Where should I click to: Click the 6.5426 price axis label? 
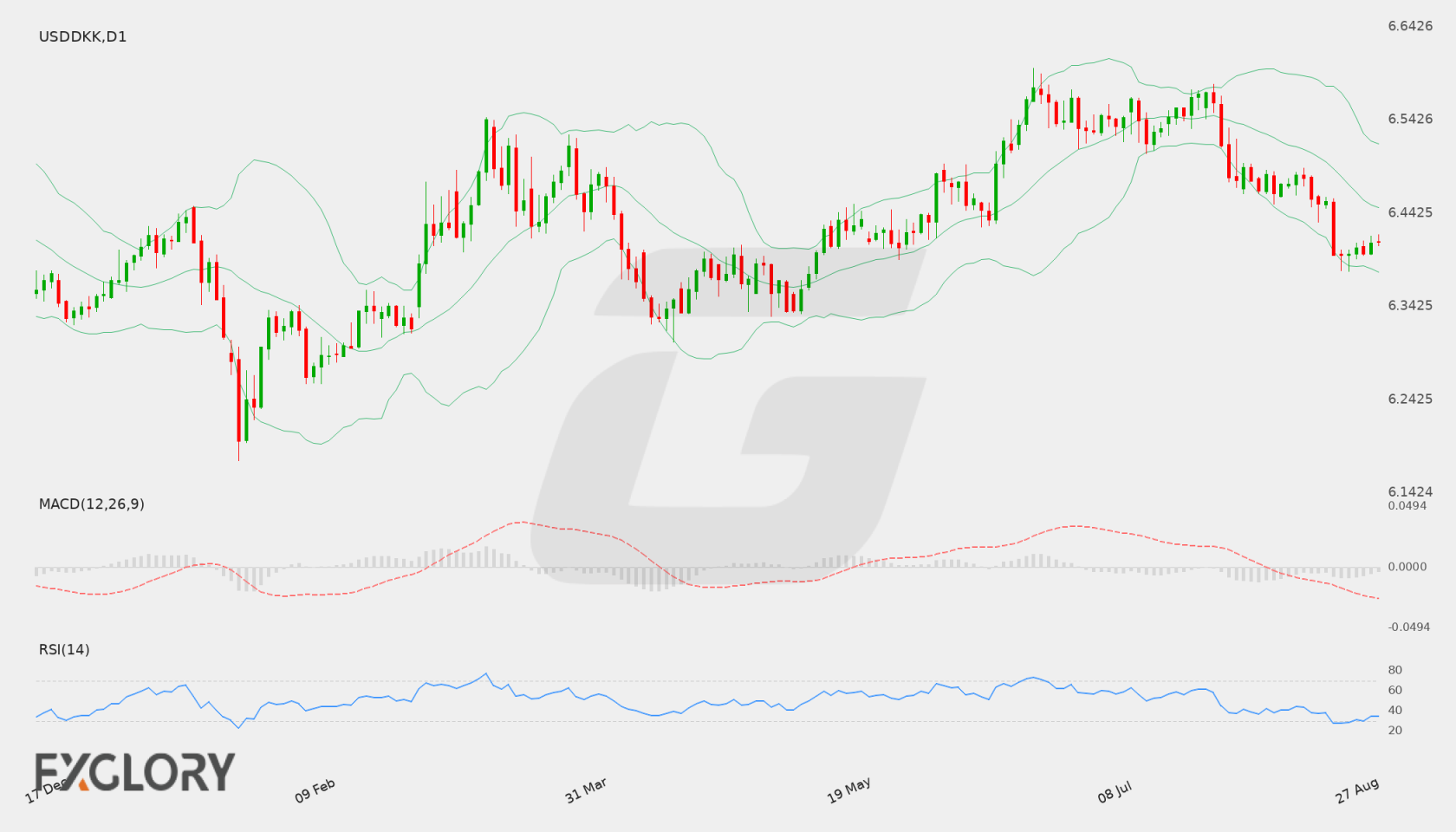click(1410, 119)
